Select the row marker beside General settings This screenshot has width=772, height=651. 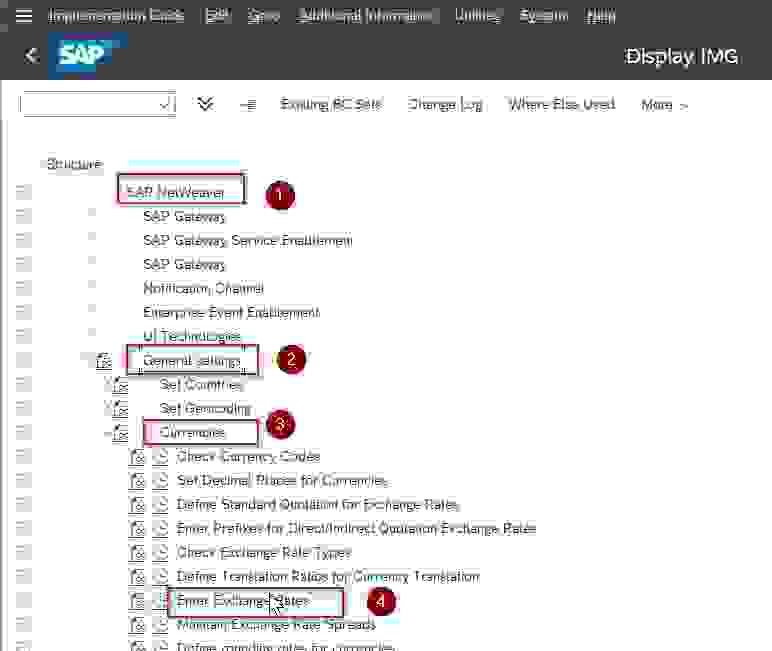tap(23, 361)
